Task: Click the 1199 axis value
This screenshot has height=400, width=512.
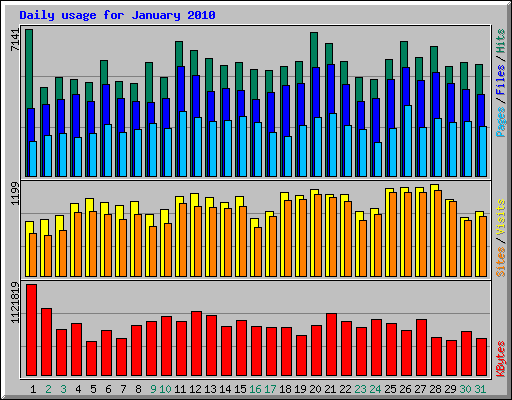Action: [x=15, y=194]
